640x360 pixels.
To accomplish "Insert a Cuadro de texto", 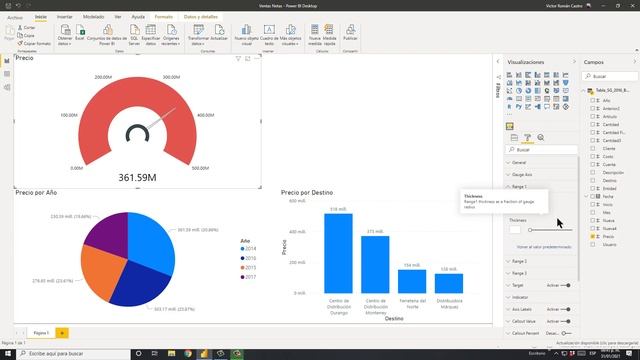I will 269,35.
